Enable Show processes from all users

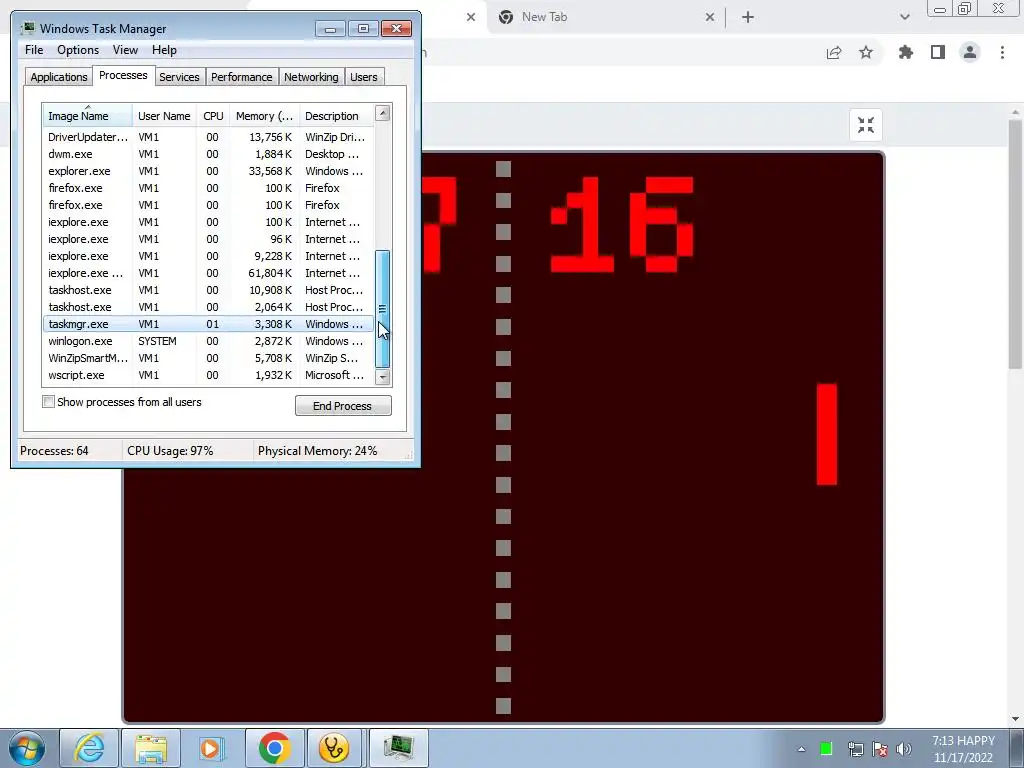pyautogui.click(x=48, y=402)
